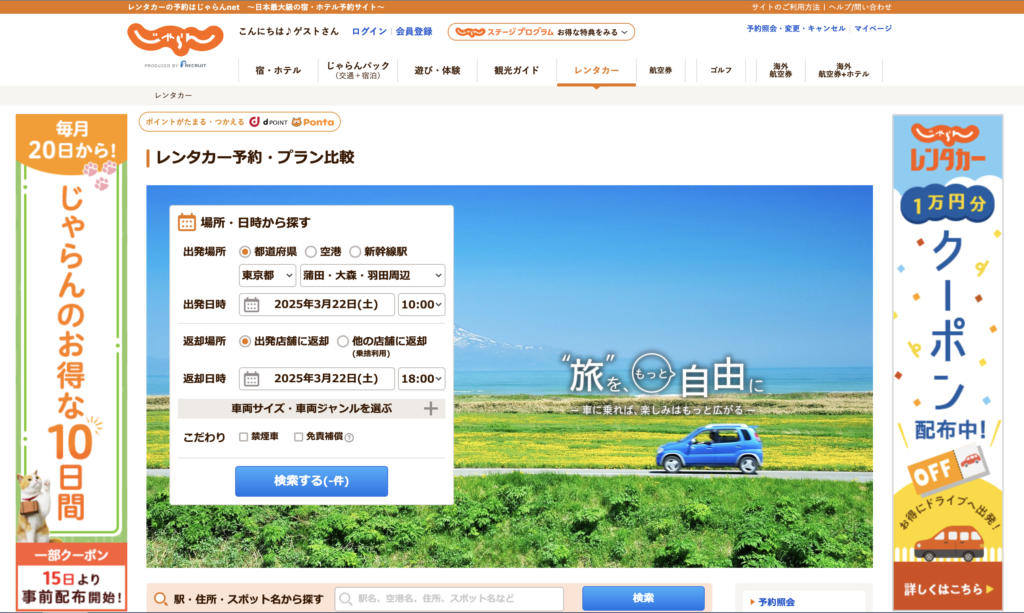Expand 車両サイズ・車両ジャンルを選ぶ section
The width and height of the screenshot is (1024, 613).
(312, 409)
